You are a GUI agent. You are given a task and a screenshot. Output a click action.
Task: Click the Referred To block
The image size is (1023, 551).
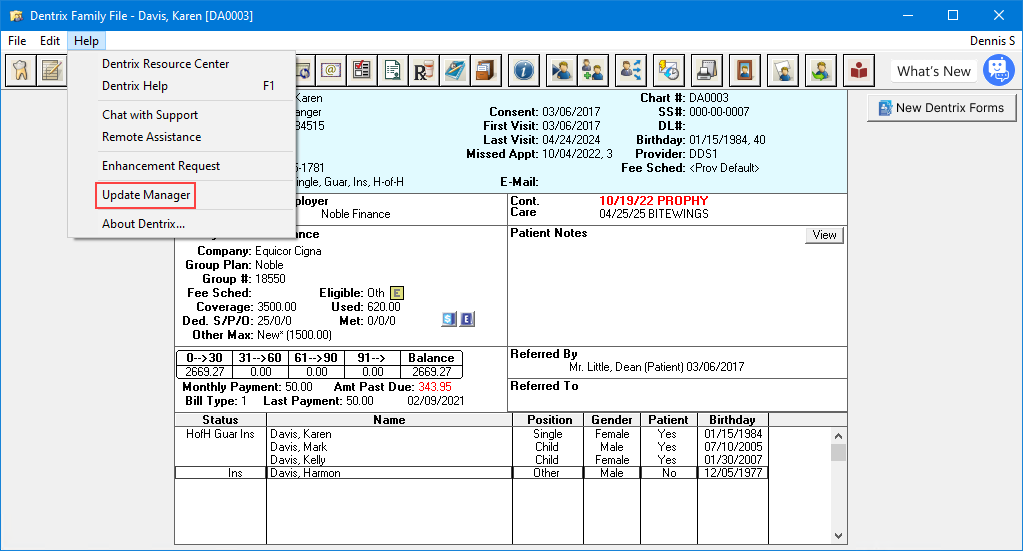(677, 395)
